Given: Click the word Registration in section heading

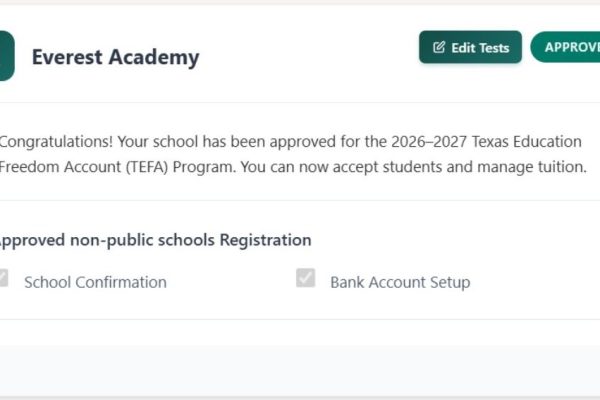Looking at the screenshot, I should click(x=265, y=240).
